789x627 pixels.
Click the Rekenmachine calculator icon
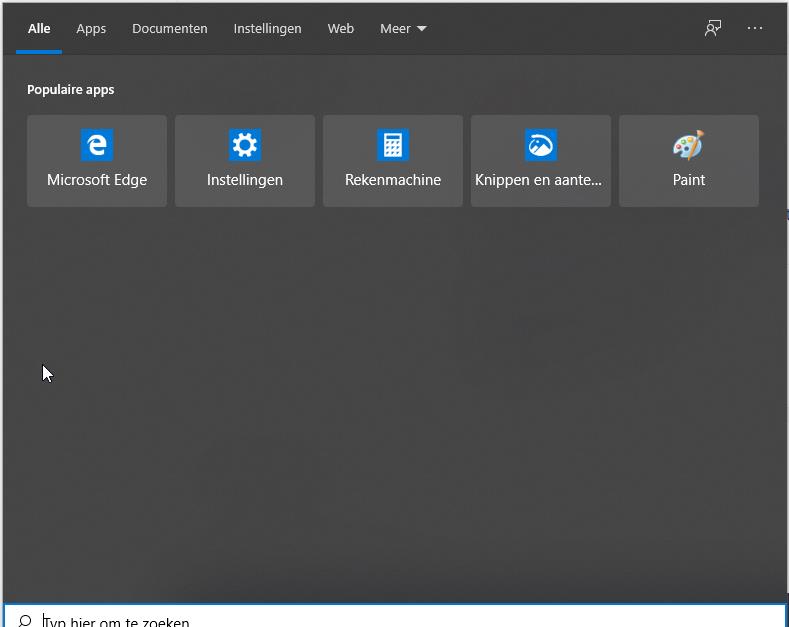(393, 145)
